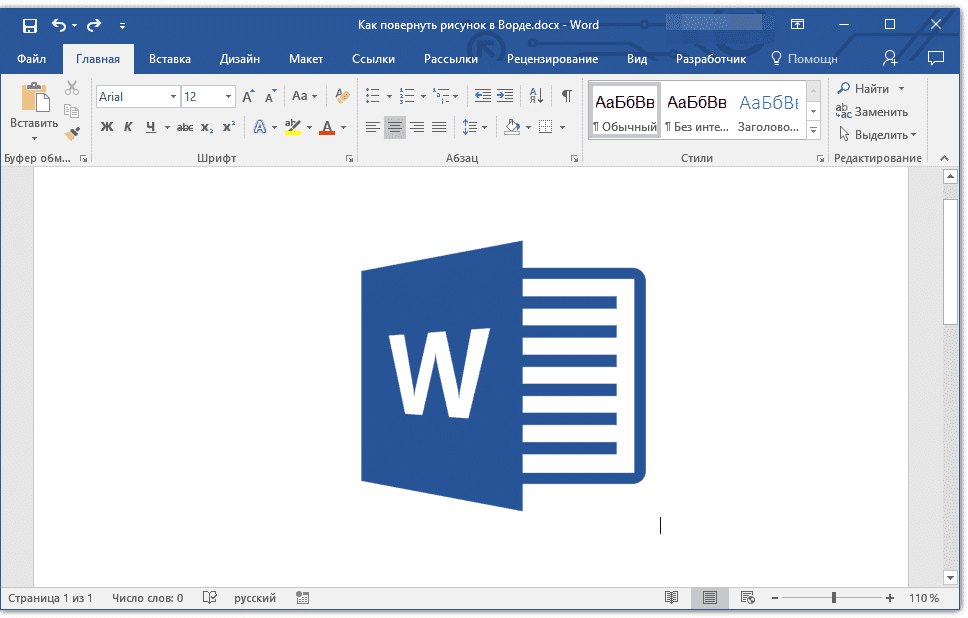Open the Arial font name dropdown
This screenshot has width=968, height=618.
[173, 97]
